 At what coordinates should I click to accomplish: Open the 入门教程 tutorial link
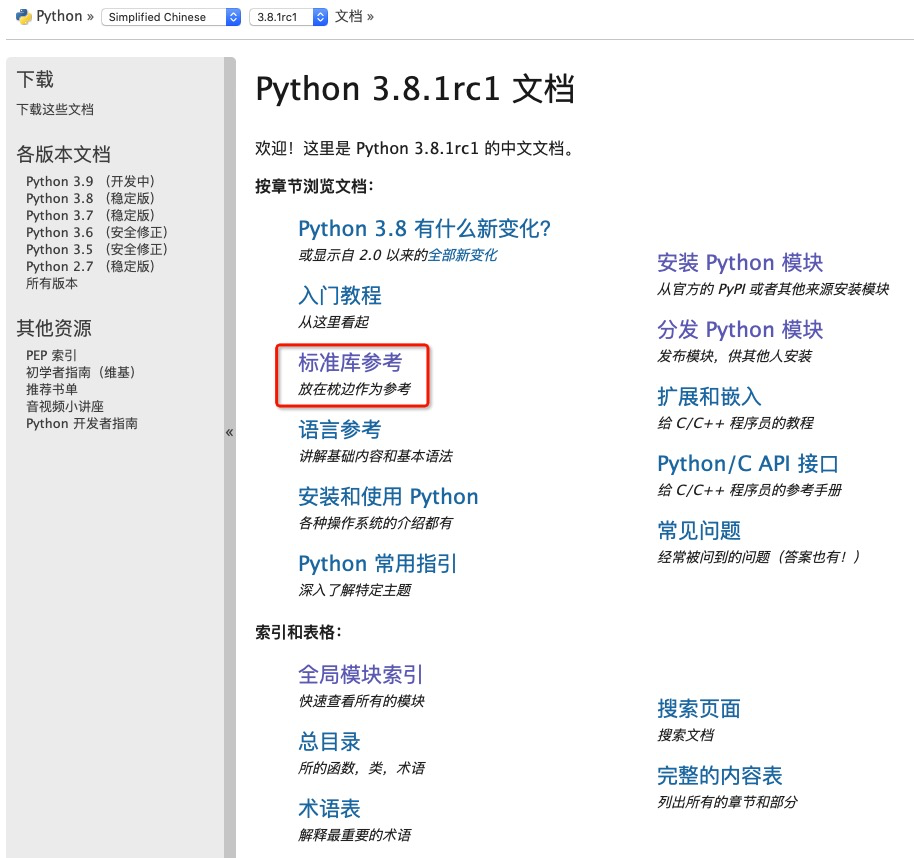pyautogui.click(x=340, y=296)
